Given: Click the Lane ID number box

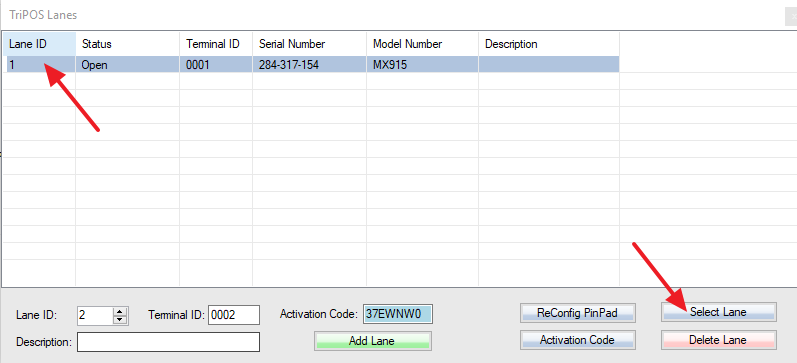Looking at the screenshot, I should click(x=95, y=315).
